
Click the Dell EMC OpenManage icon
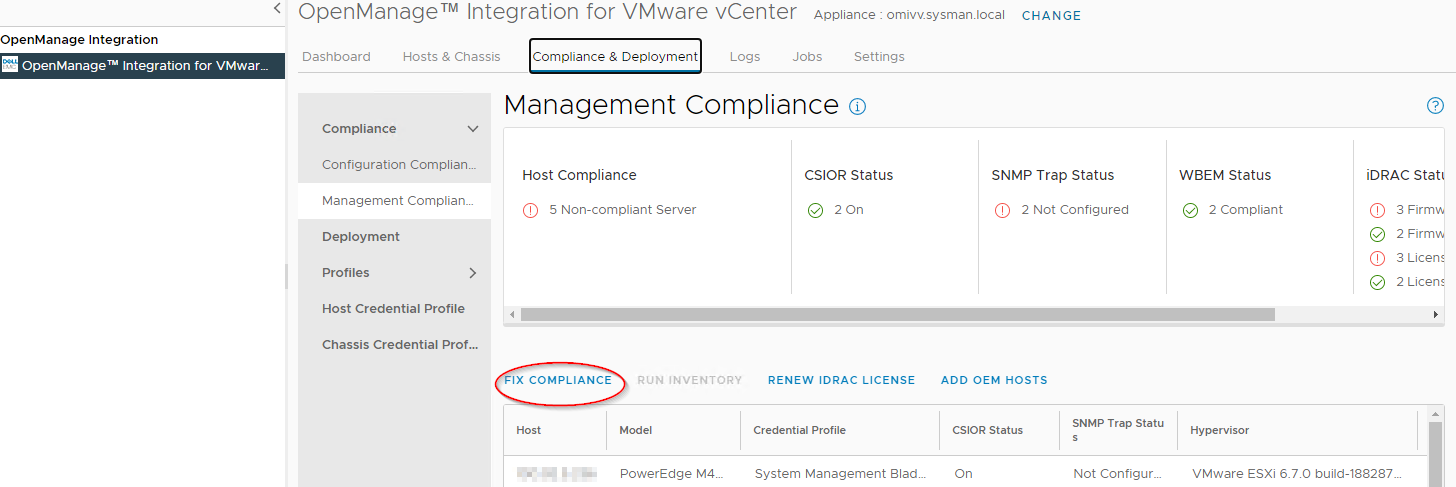10,65
